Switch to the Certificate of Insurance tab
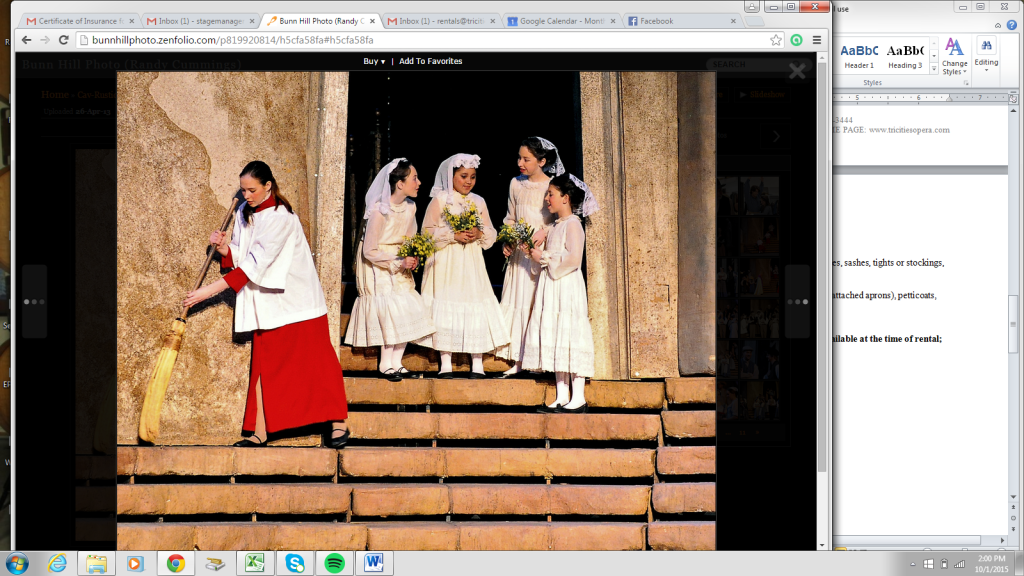Screen dimensions: 1024x576 pyautogui.click(x=80, y=21)
